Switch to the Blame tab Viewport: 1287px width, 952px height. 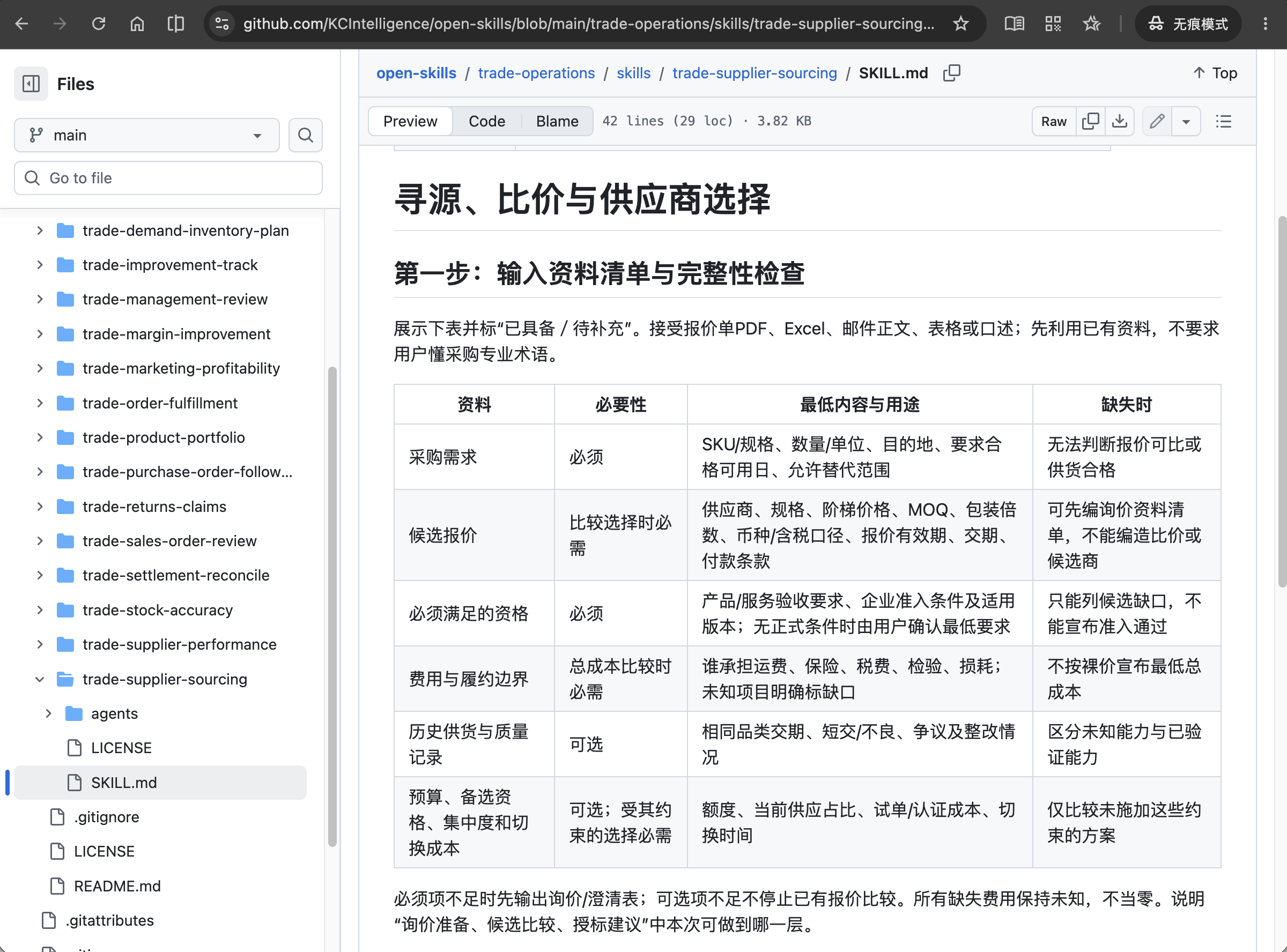point(557,122)
